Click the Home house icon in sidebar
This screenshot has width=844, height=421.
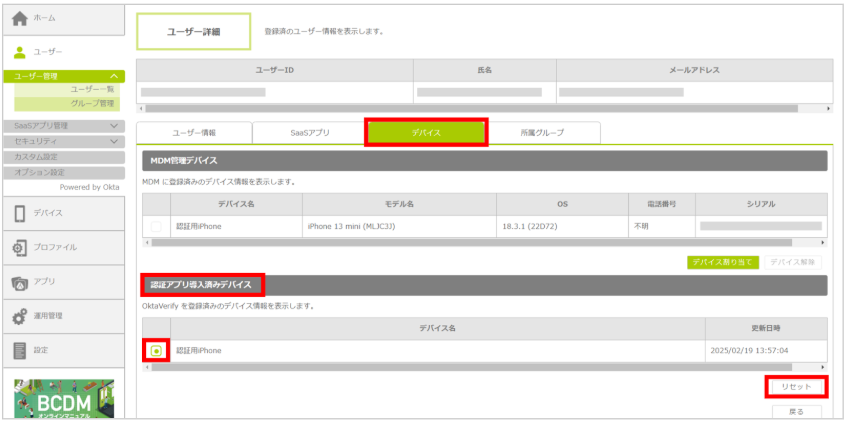(x=20, y=18)
